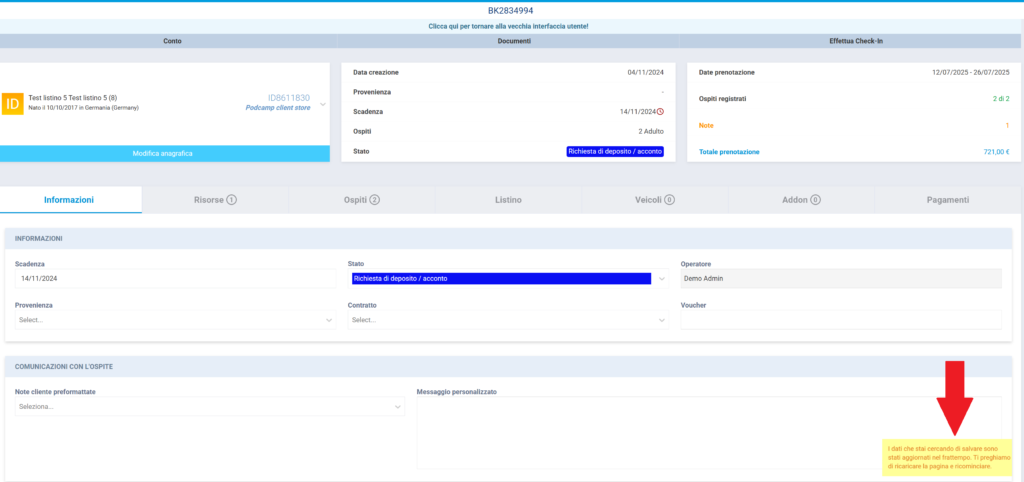Switch to the Pagamenti tab
The image size is (1024, 482).
947,200
